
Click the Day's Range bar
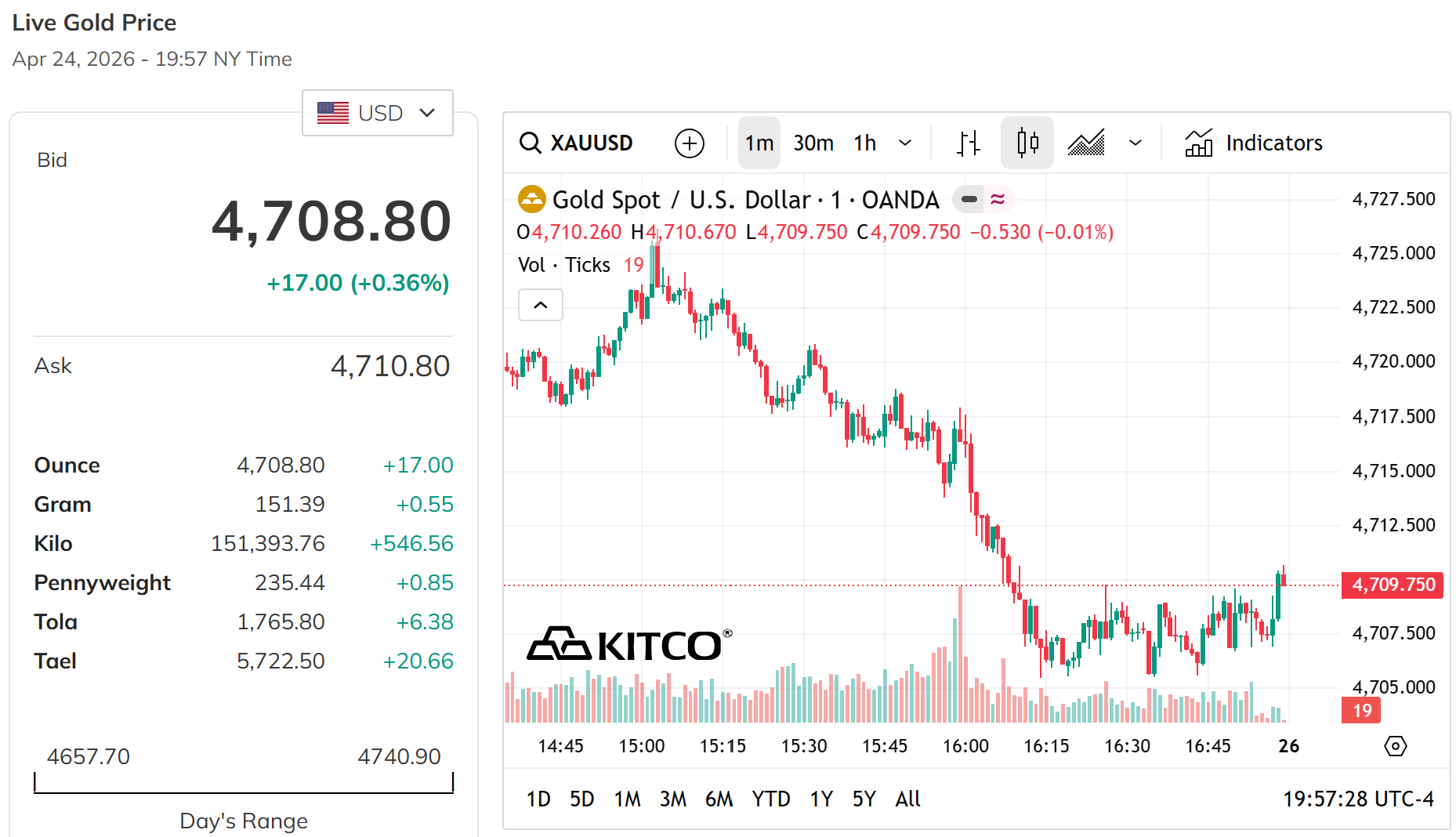tap(244, 784)
